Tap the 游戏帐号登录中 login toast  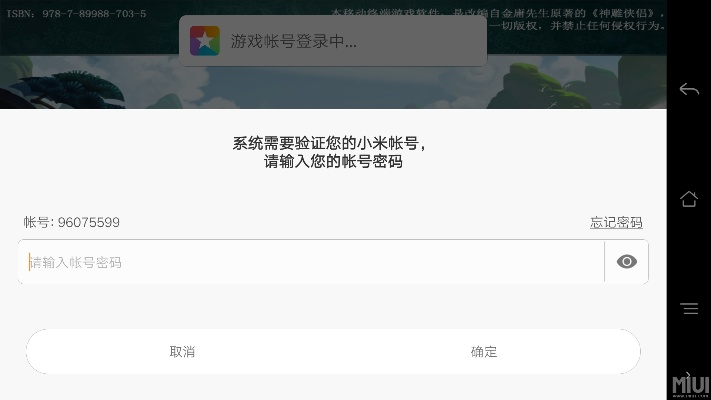333,41
